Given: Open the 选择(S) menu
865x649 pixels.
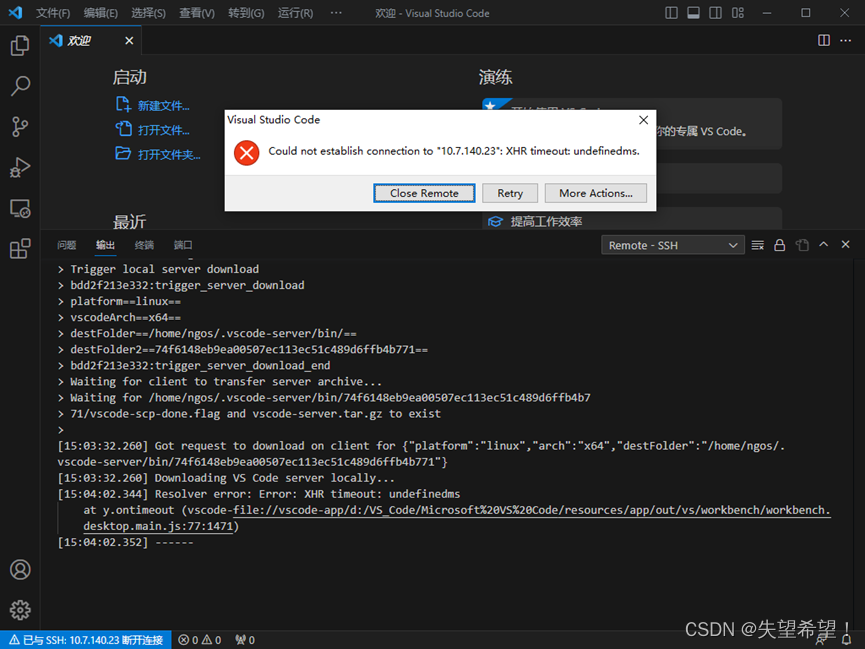Looking at the screenshot, I should (x=148, y=13).
